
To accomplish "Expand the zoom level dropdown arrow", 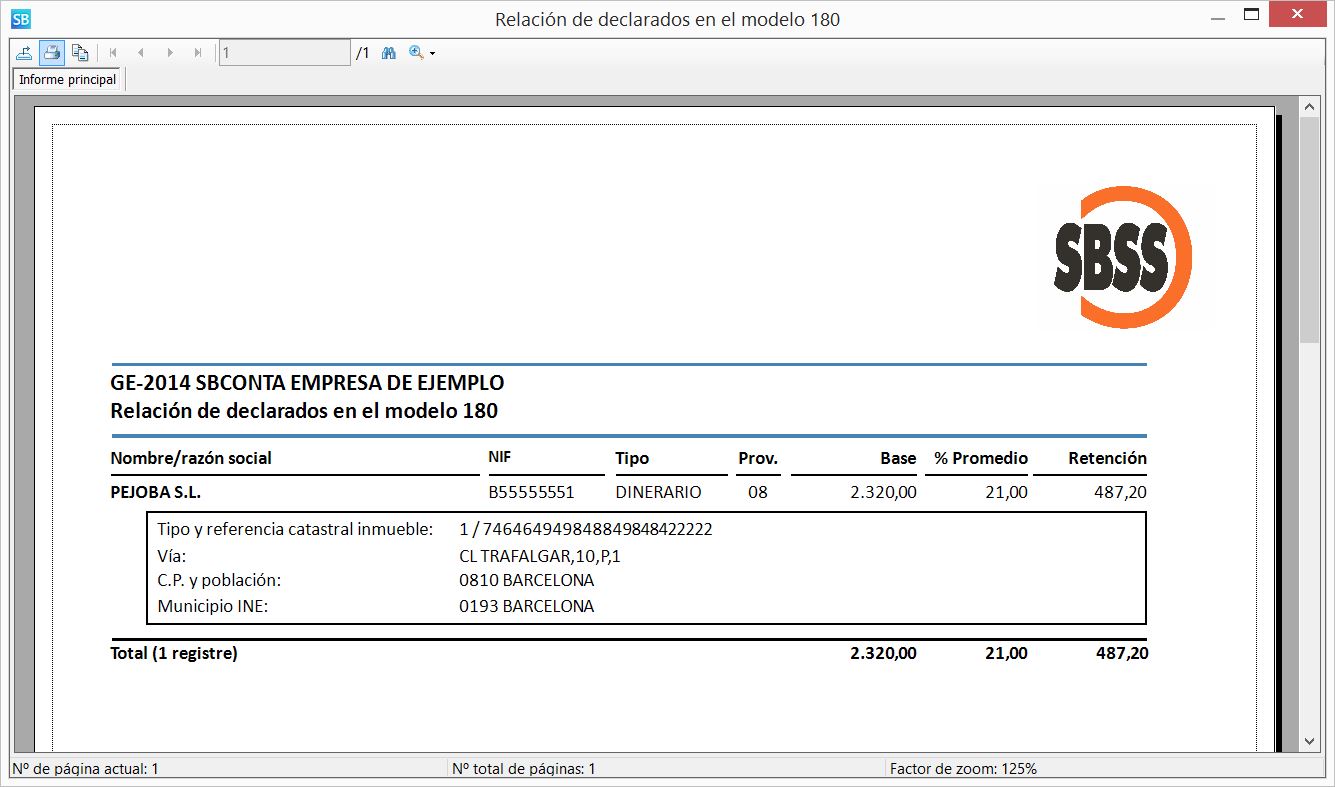I will click(x=432, y=53).
